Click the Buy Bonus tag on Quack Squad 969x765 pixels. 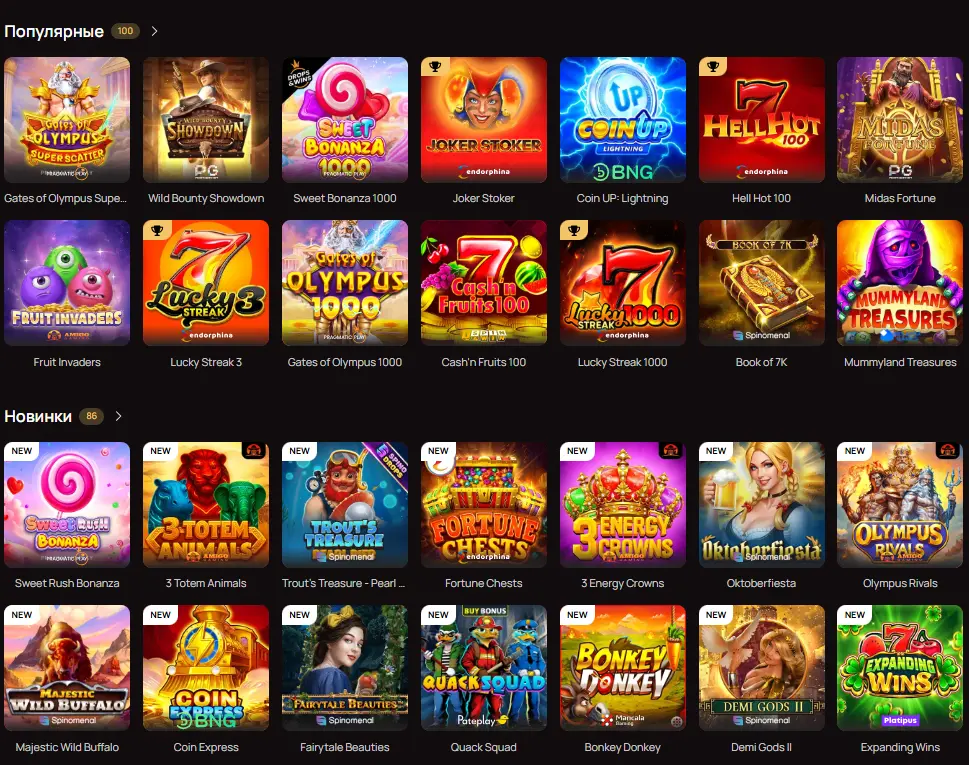click(485, 611)
